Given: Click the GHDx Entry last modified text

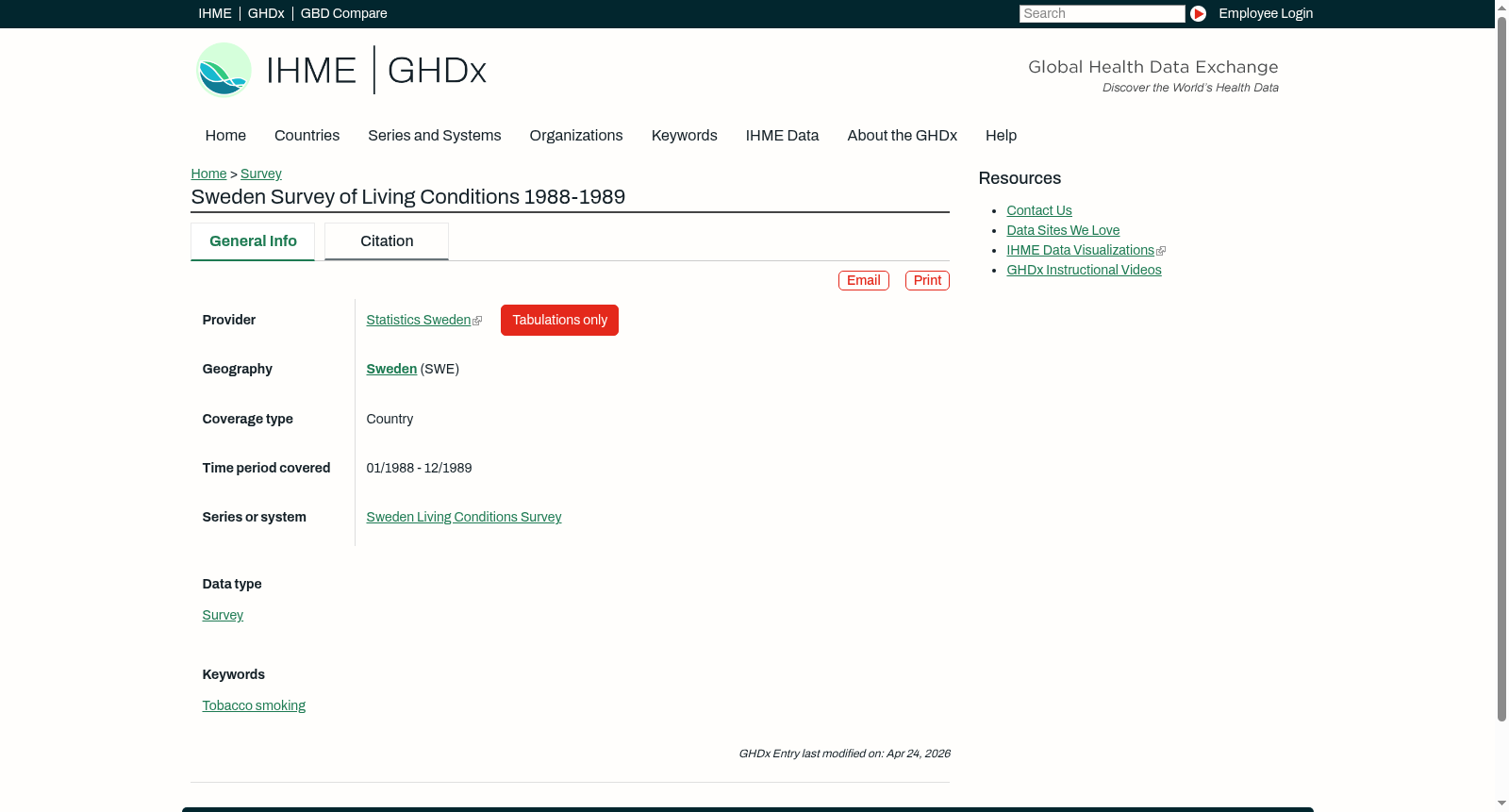Looking at the screenshot, I should (x=844, y=754).
